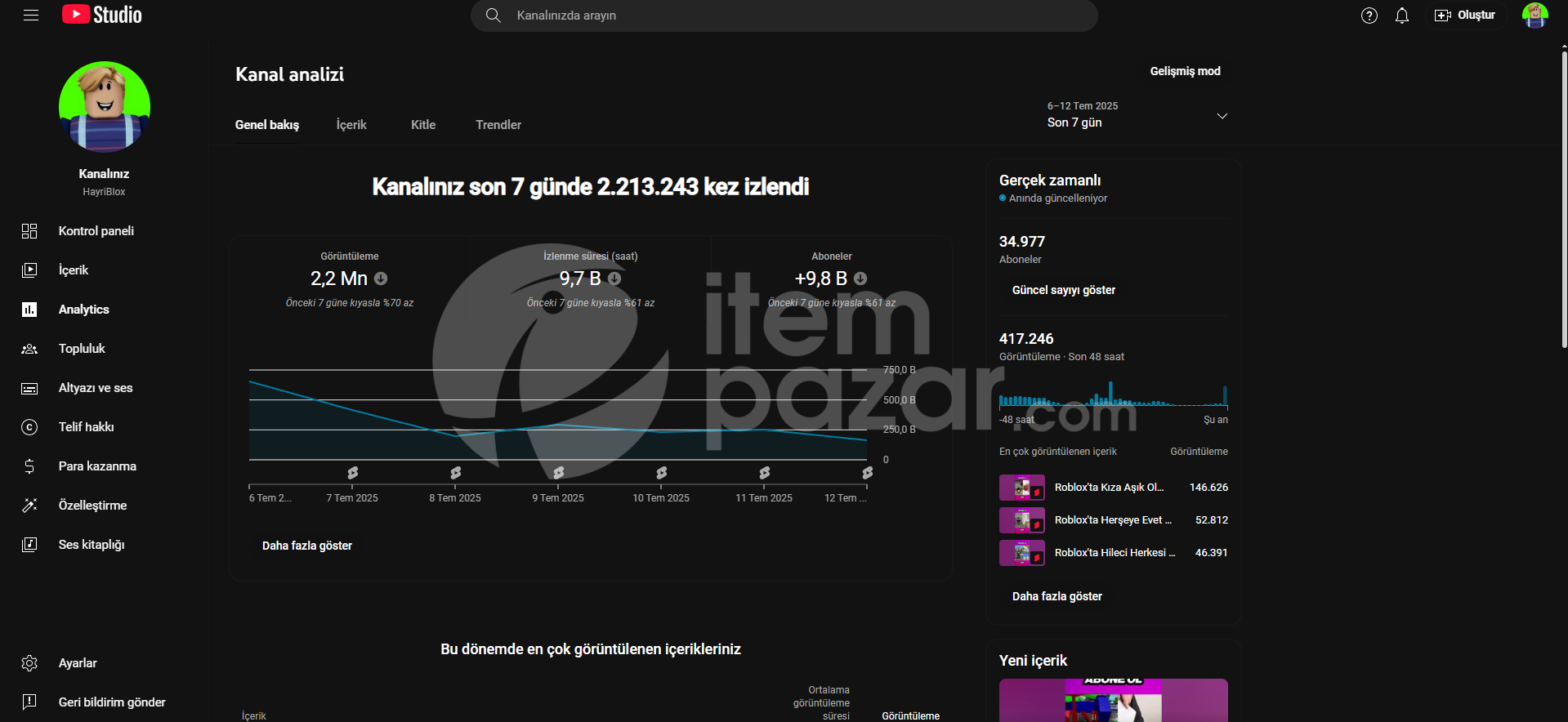This screenshot has width=1568, height=722.
Task: Click the Ayarlar gear icon
Action: pyautogui.click(x=29, y=663)
